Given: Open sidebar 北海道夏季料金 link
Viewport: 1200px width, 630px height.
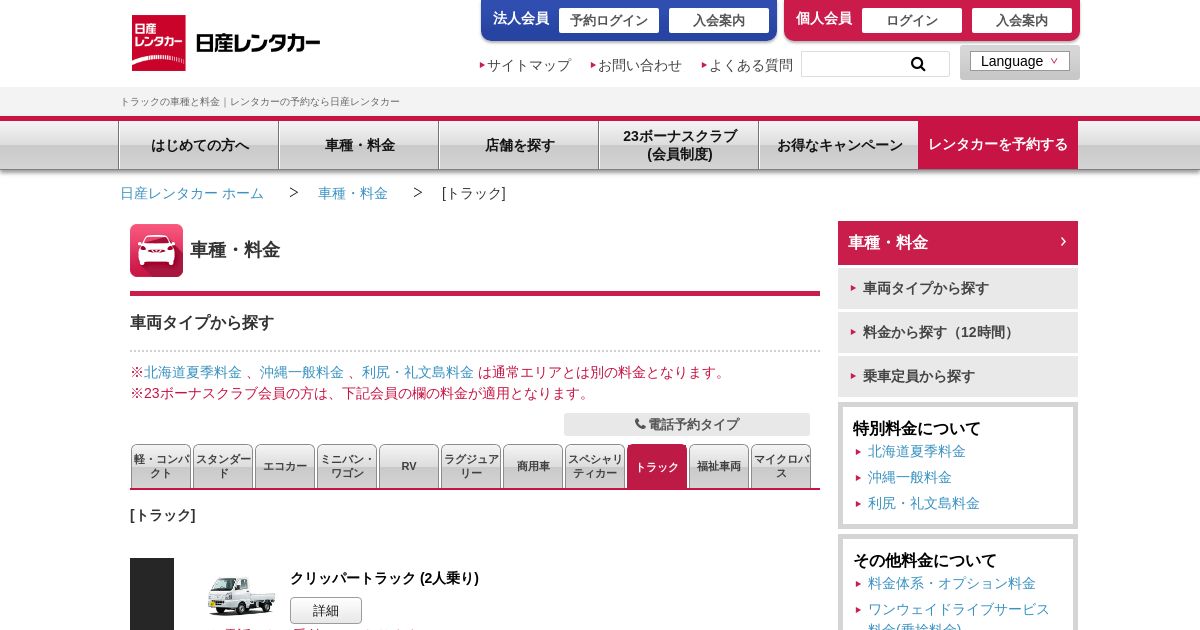Looking at the screenshot, I should [917, 451].
